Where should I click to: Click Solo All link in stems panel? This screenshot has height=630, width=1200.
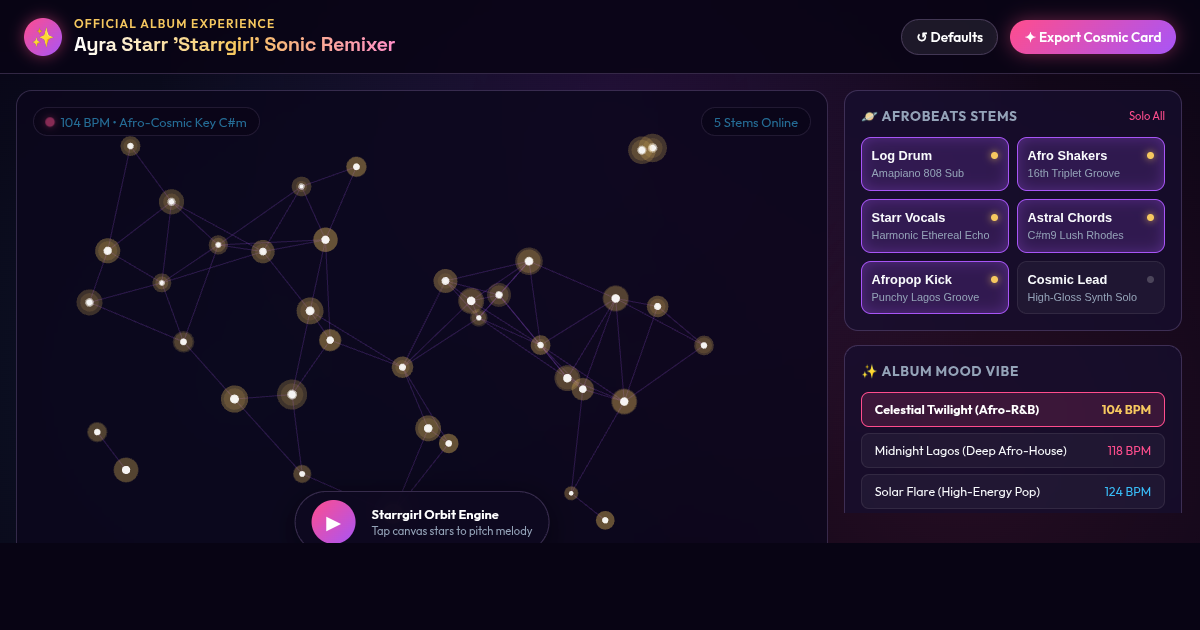(x=1147, y=116)
